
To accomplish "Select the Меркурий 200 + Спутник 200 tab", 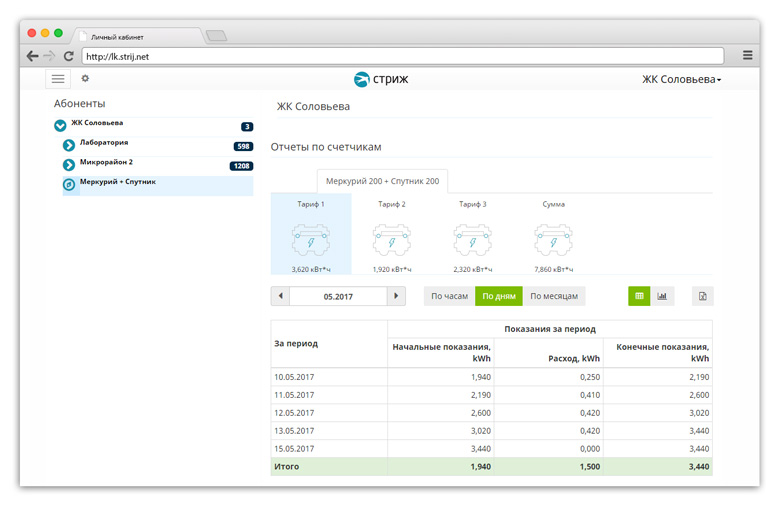I will [383, 181].
